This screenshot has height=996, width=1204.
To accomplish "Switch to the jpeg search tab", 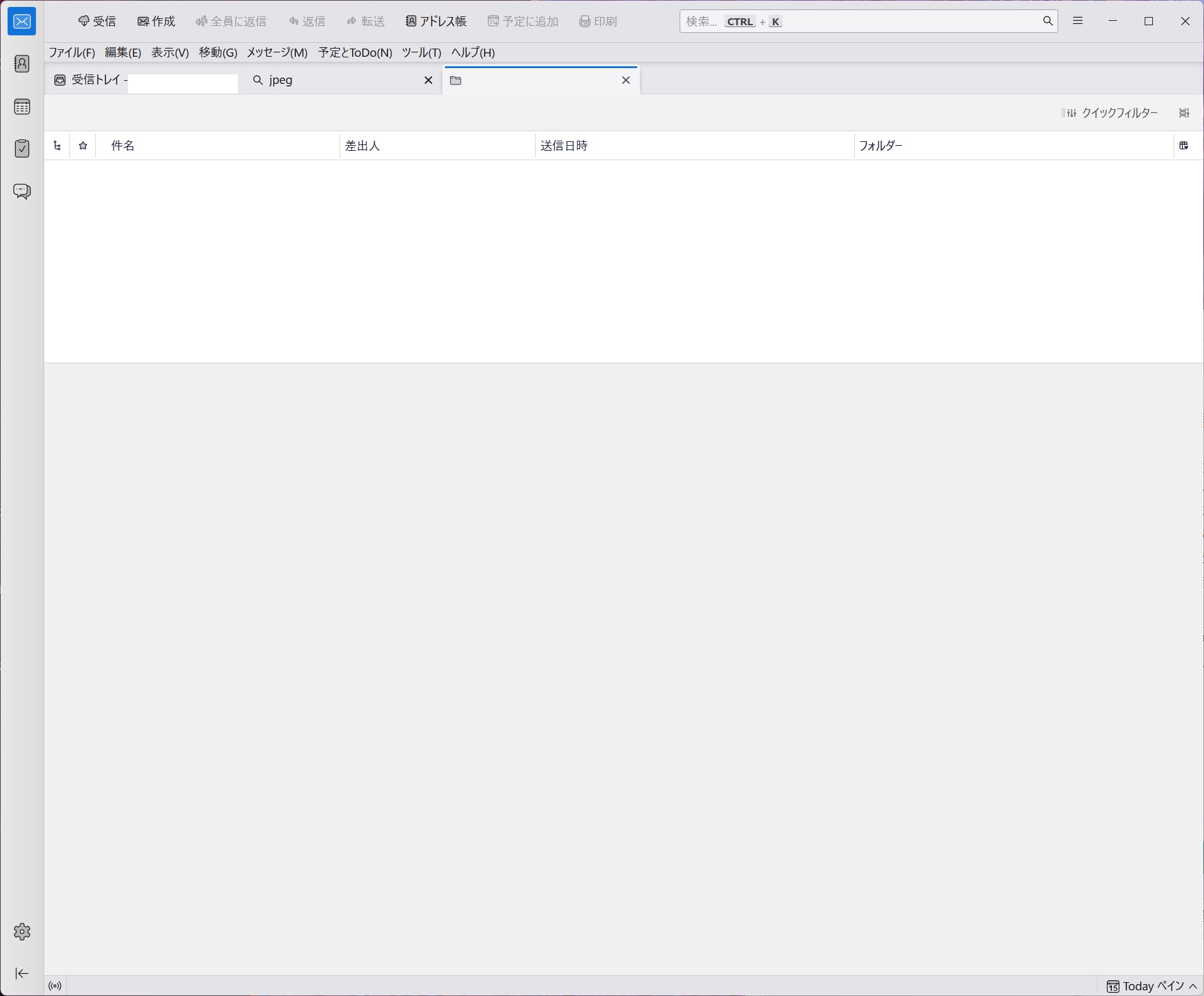I will click(x=334, y=80).
